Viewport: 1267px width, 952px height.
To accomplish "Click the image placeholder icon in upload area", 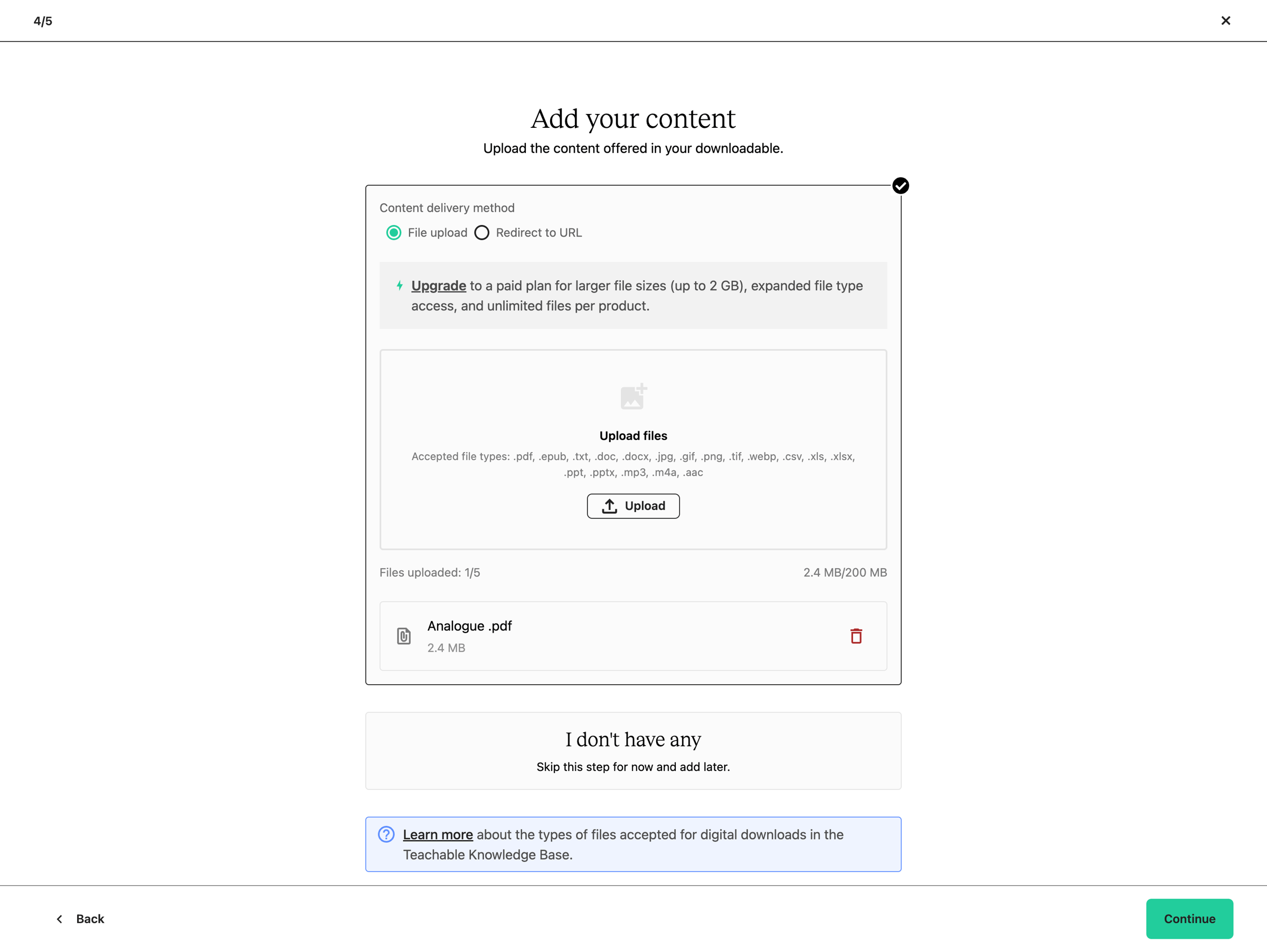I will click(633, 397).
